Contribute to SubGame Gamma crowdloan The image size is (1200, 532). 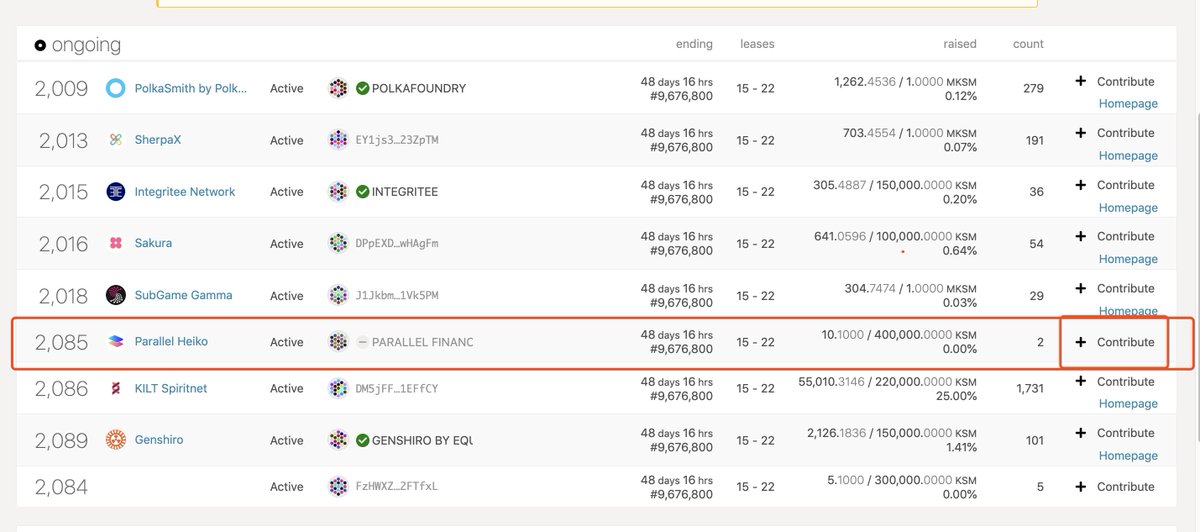[x=1115, y=288]
